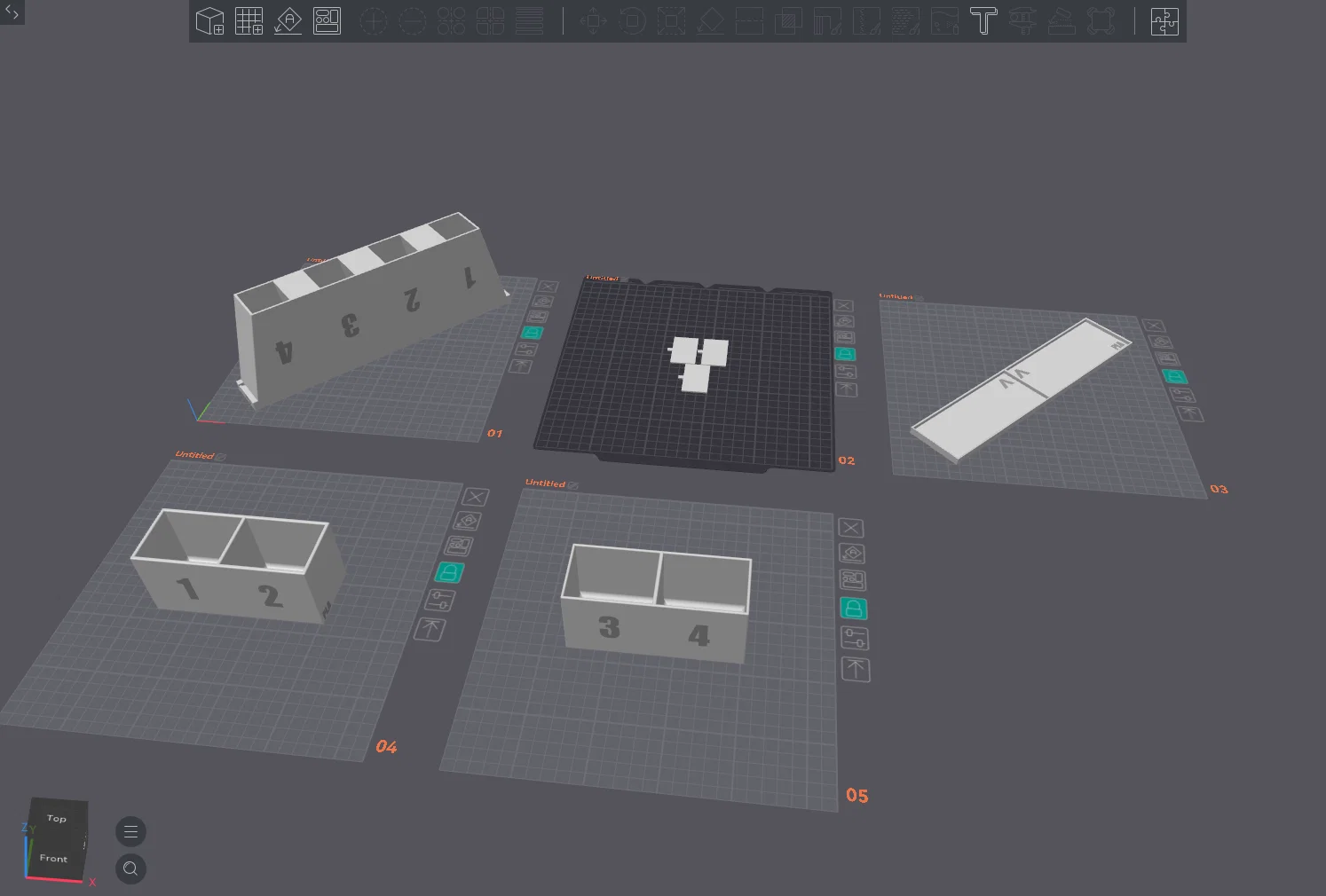The width and height of the screenshot is (1326, 896).
Task: Toggle the lock on plate 02
Action: pos(845,354)
